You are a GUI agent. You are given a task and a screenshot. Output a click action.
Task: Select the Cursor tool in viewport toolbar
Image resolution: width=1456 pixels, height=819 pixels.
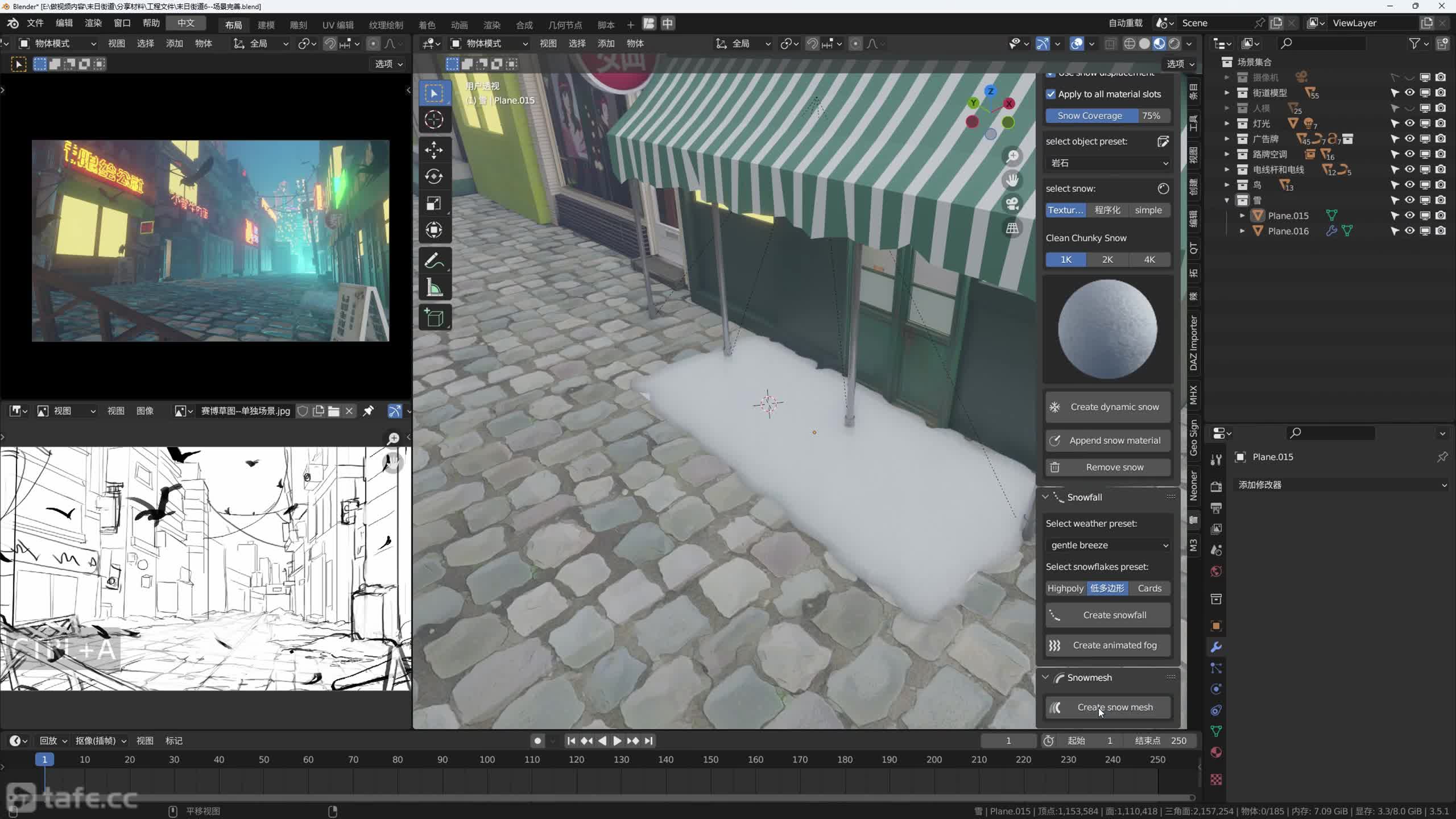[434, 119]
